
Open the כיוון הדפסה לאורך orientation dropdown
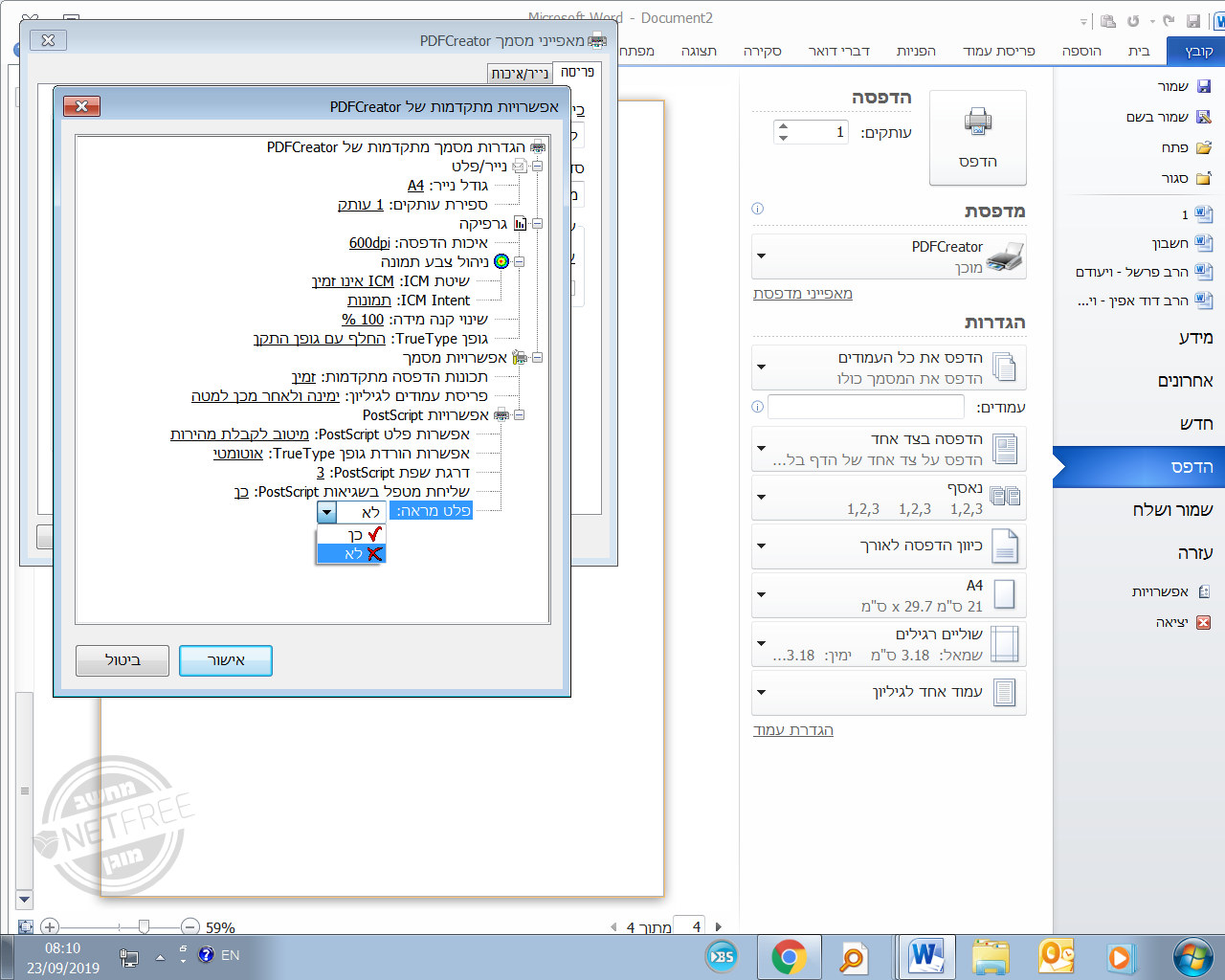coord(762,546)
